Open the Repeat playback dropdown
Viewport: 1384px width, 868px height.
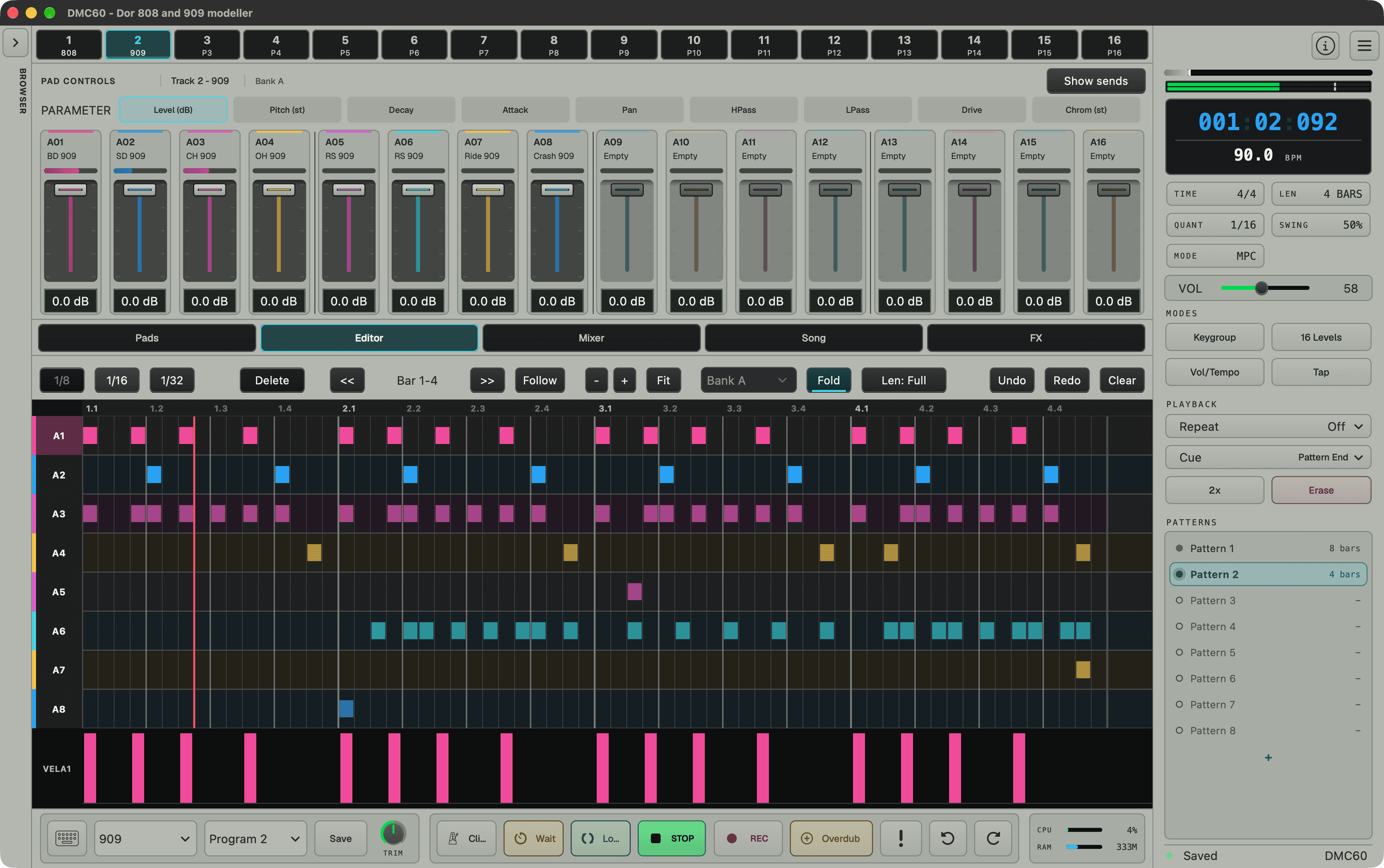coord(1268,426)
